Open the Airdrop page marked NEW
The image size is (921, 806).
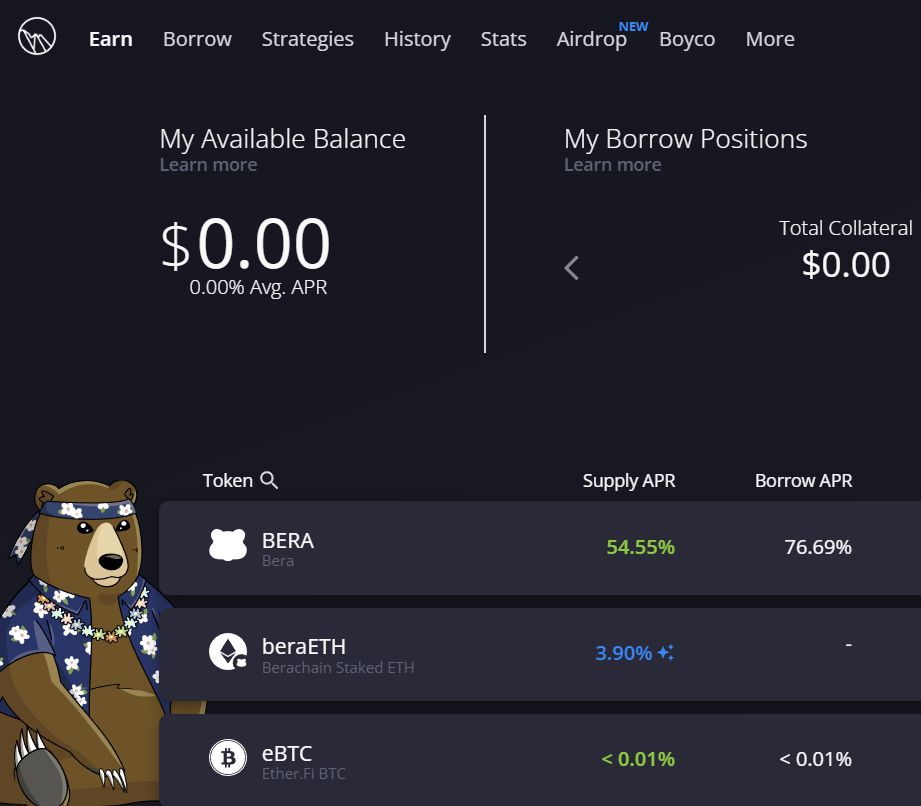tap(591, 39)
